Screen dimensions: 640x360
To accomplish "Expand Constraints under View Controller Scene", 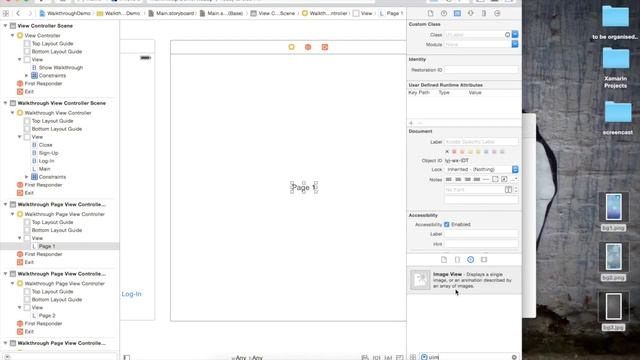I will click(27, 76).
